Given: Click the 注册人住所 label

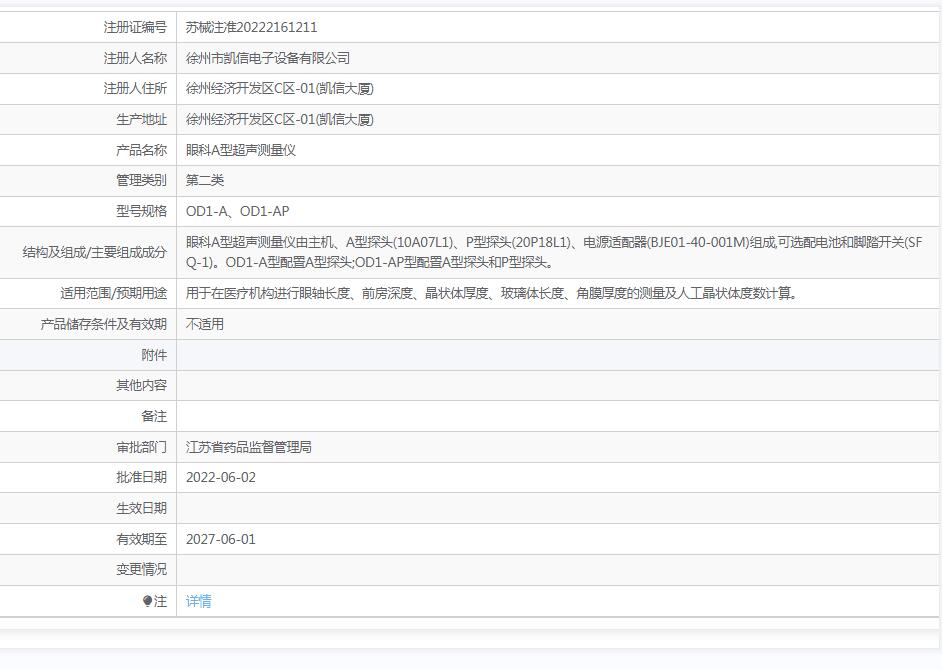Looking at the screenshot, I should pos(135,88).
